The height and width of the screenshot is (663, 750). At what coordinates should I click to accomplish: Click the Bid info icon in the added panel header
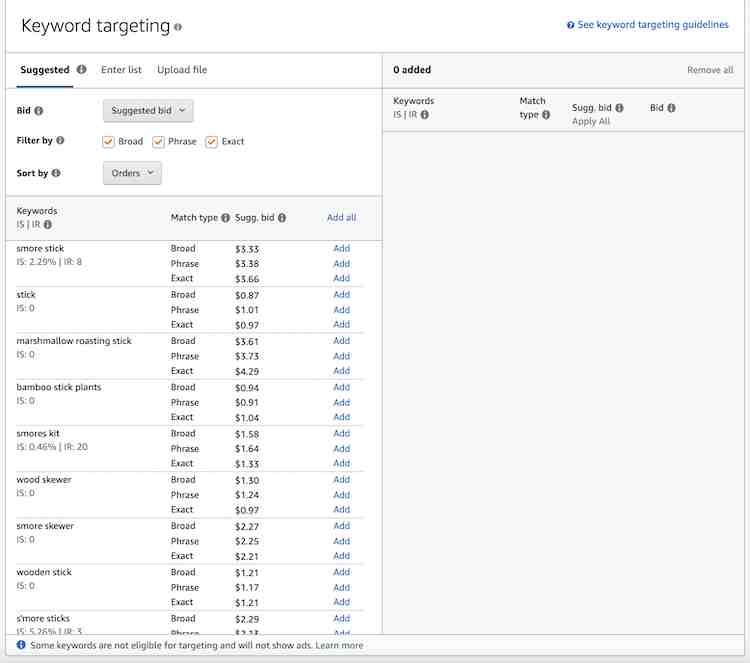pos(671,108)
